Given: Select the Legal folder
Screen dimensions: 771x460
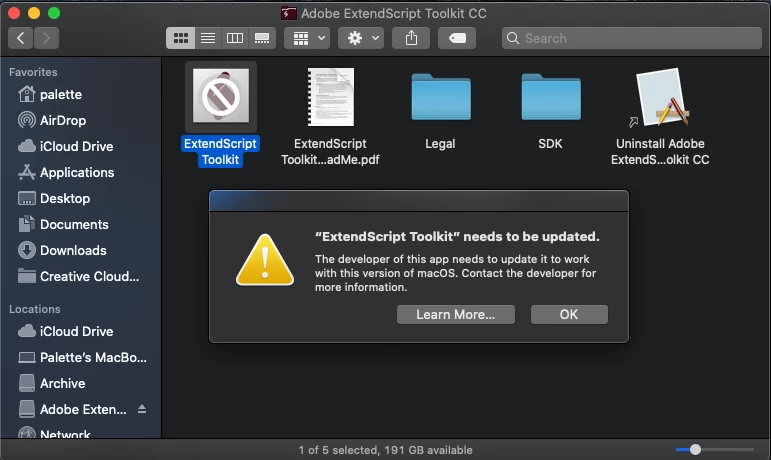Looking at the screenshot, I should [441, 97].
